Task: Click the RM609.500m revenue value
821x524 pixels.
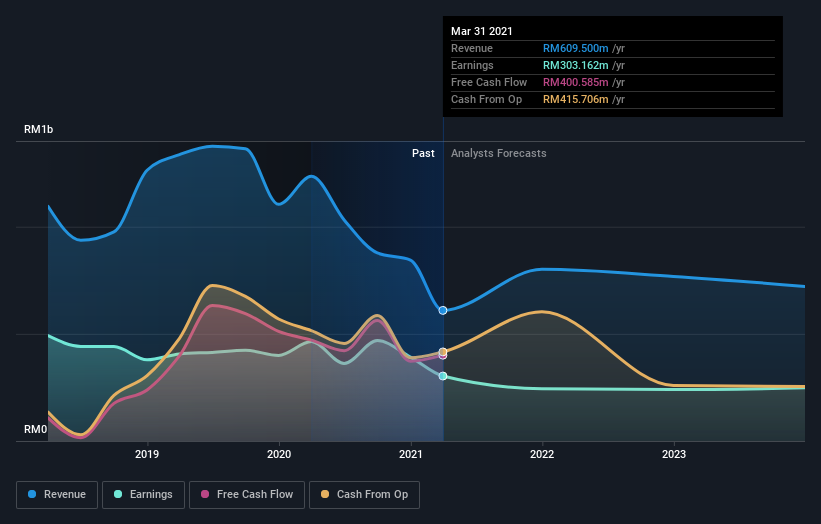Action: click(x=575, y=48)
